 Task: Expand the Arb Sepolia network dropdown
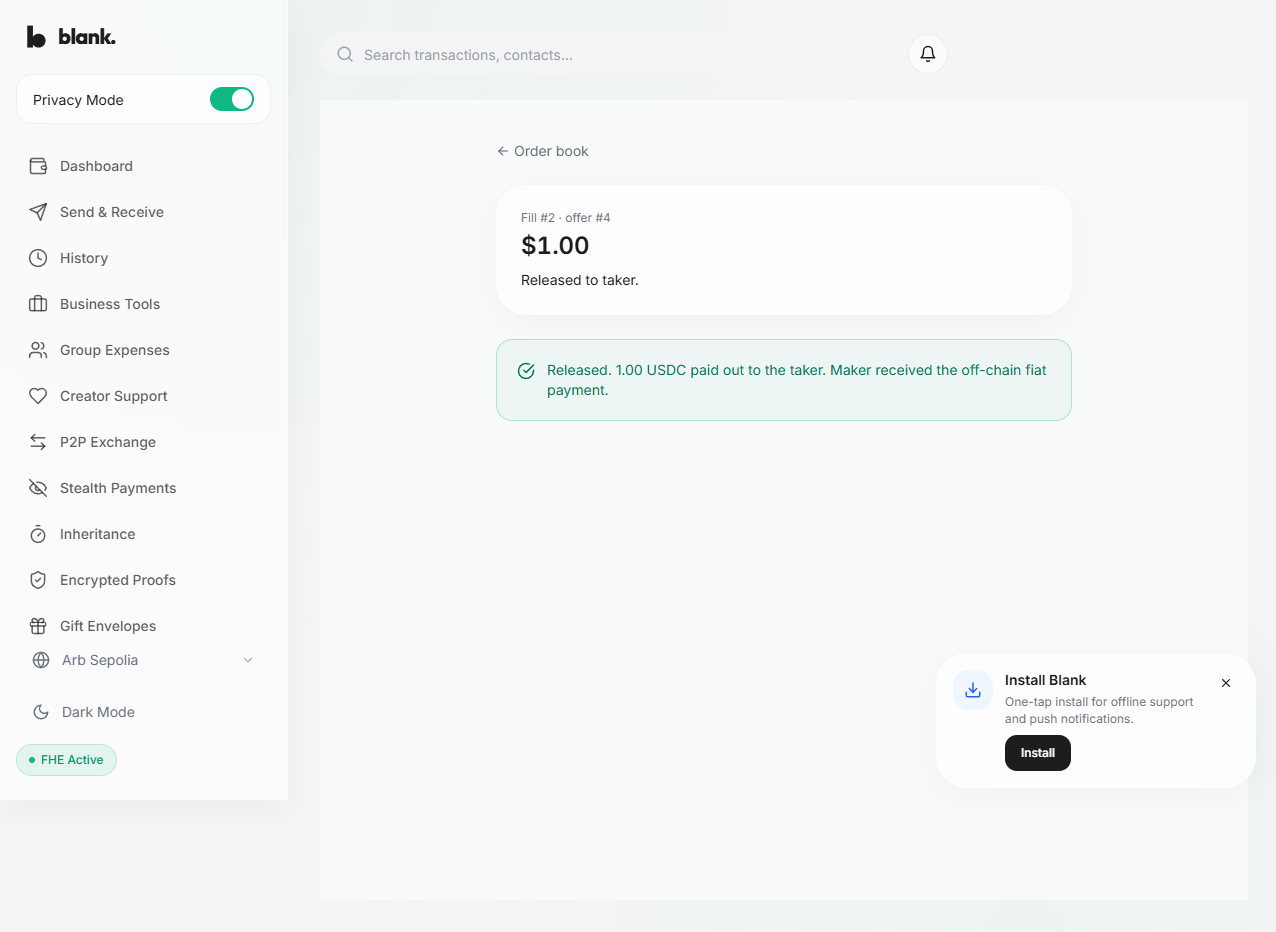(143, 660)
